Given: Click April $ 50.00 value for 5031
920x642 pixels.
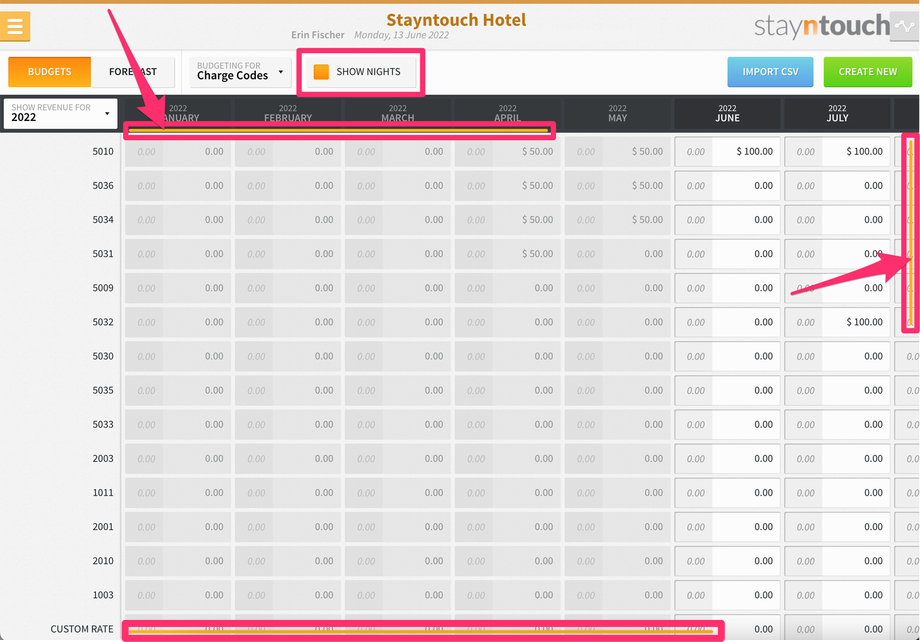Looking at the screenshot, I should click(537, 254).
